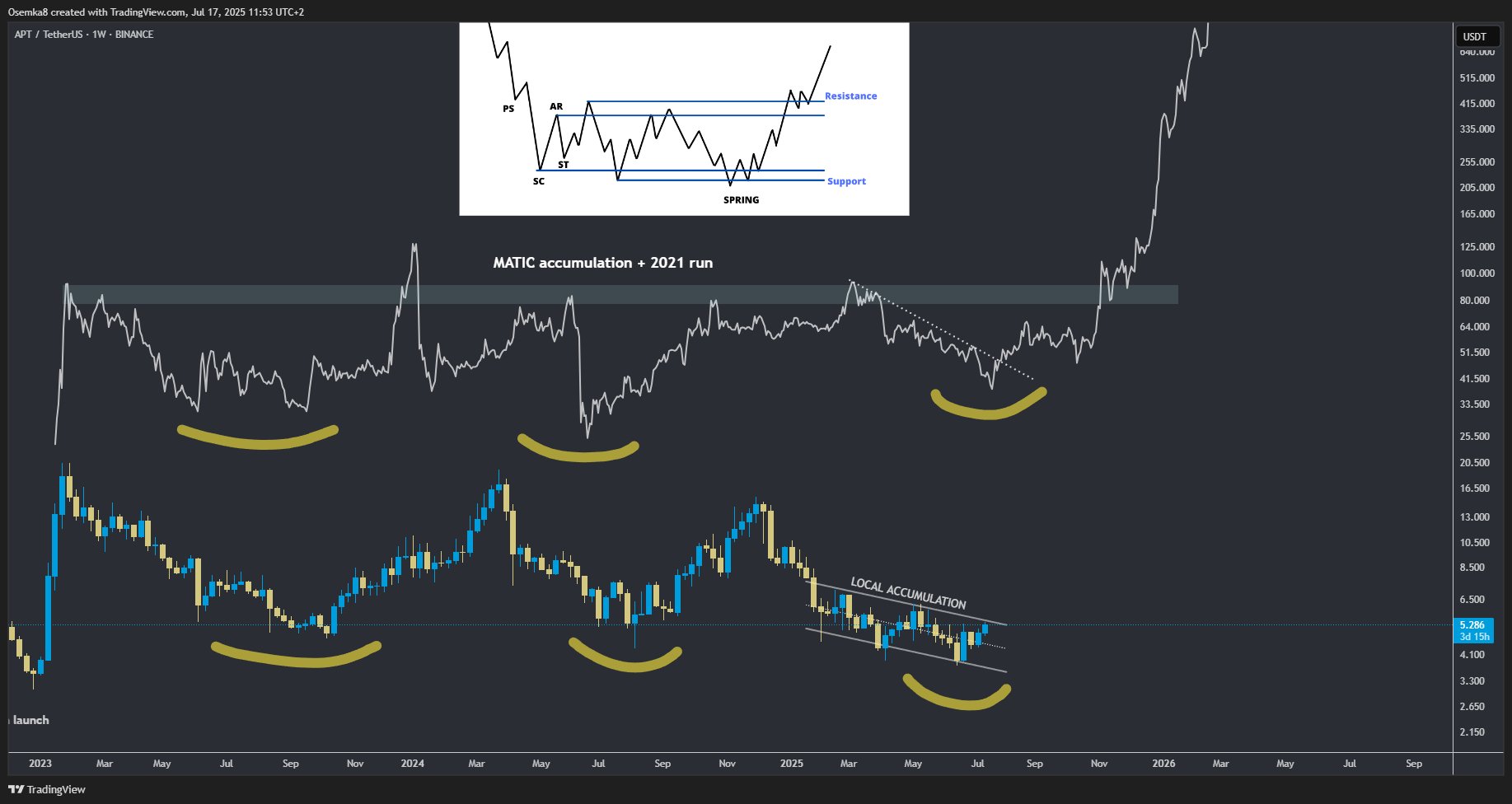This screenshot has height=804, width=1512.
Task: Click the Osemka8 creator text link
Action: pos(27,11)
